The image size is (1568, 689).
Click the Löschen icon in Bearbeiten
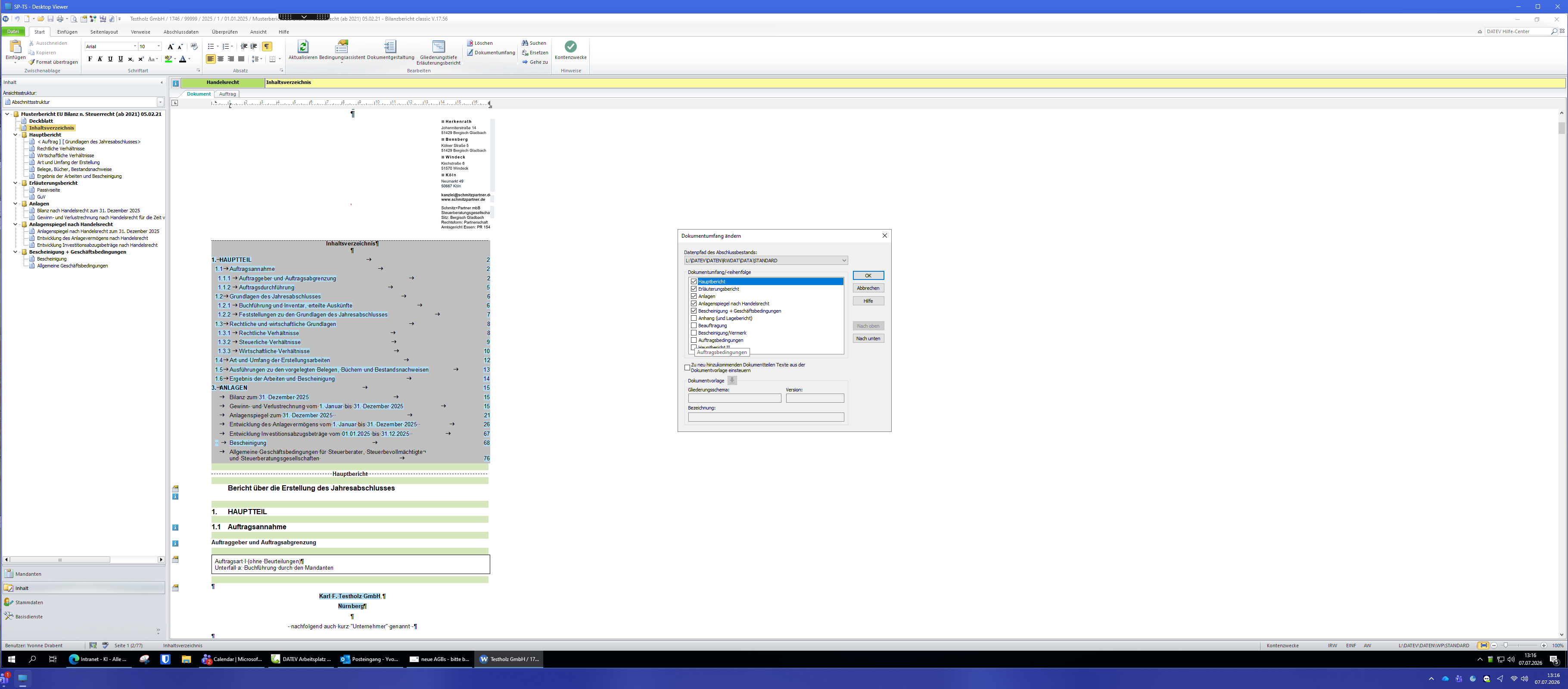coord(470,43)
